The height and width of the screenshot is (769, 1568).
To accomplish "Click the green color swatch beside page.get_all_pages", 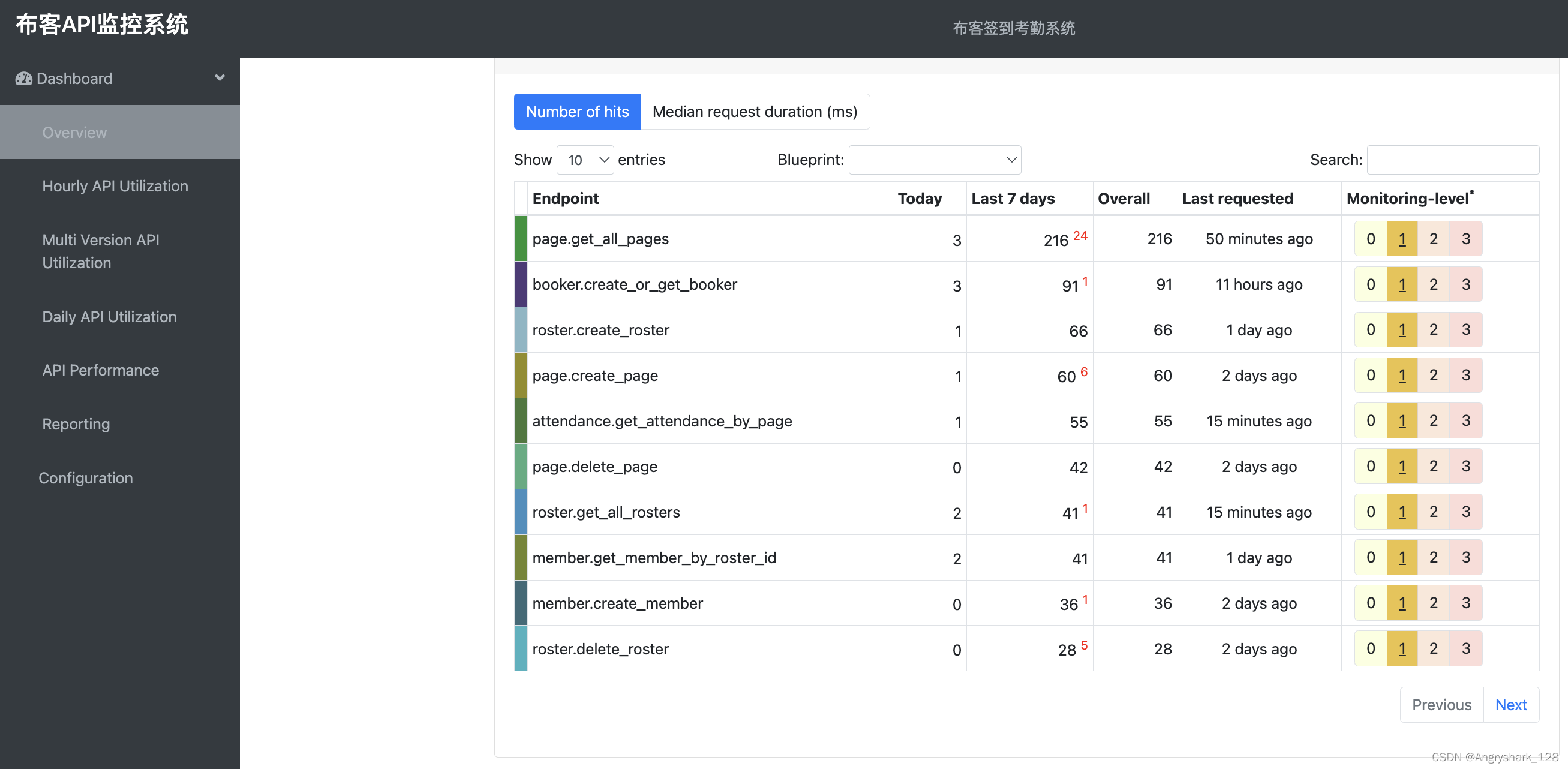I will point(521,239).
